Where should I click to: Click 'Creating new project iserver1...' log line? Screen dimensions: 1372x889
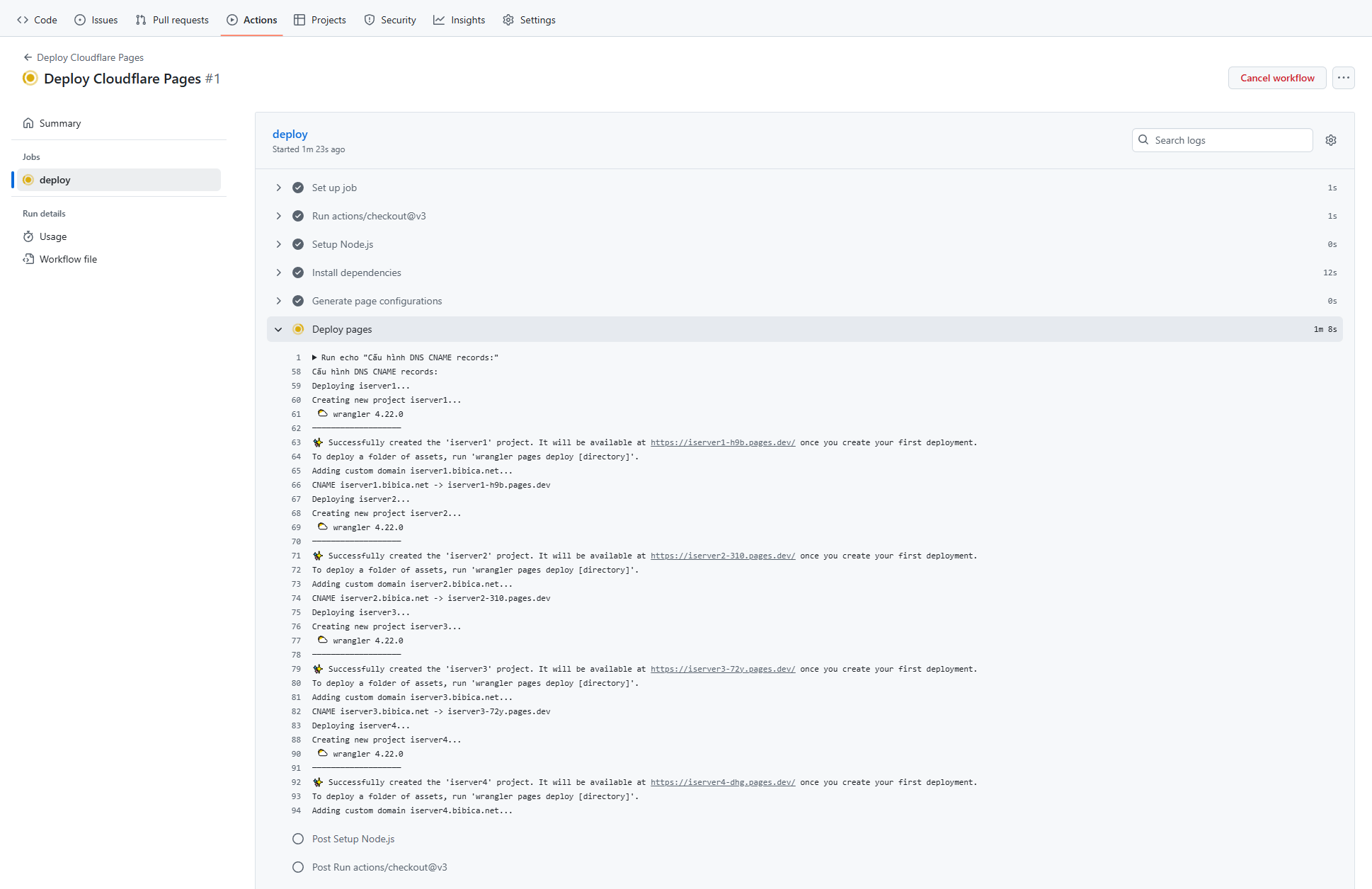pos(387,400)
